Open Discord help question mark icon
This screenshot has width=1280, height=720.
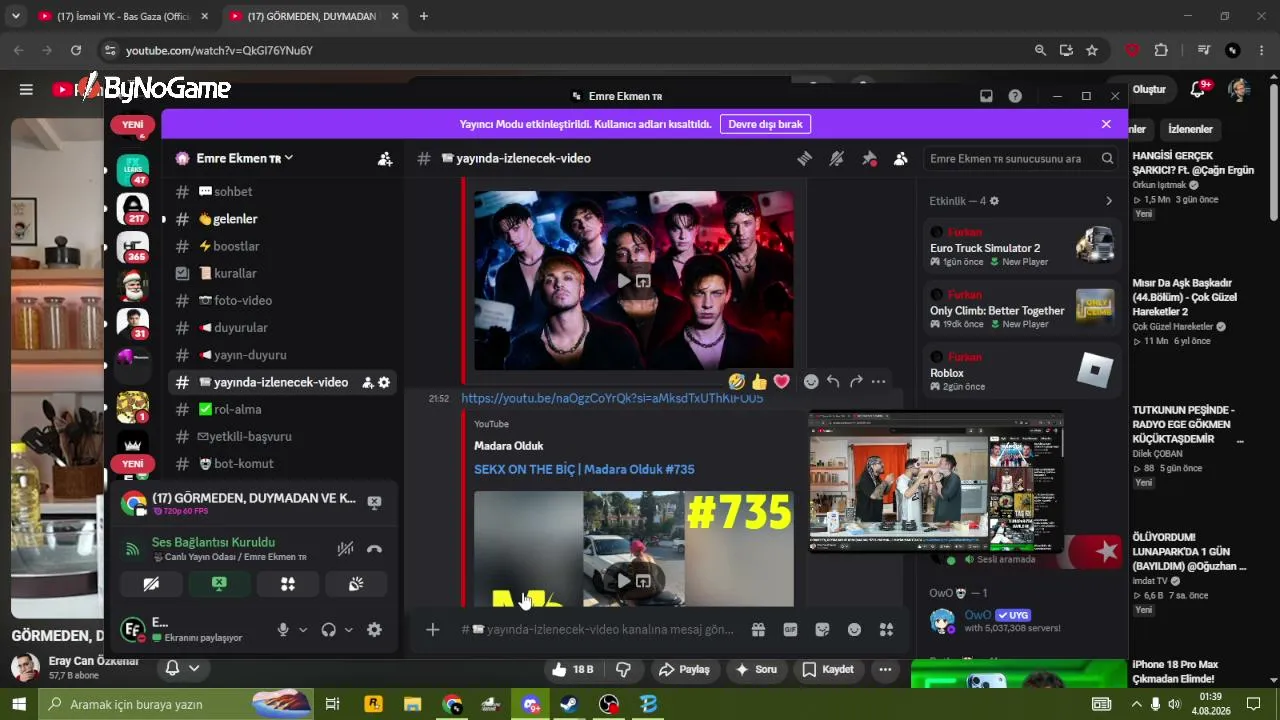[x=1015, y=96]
